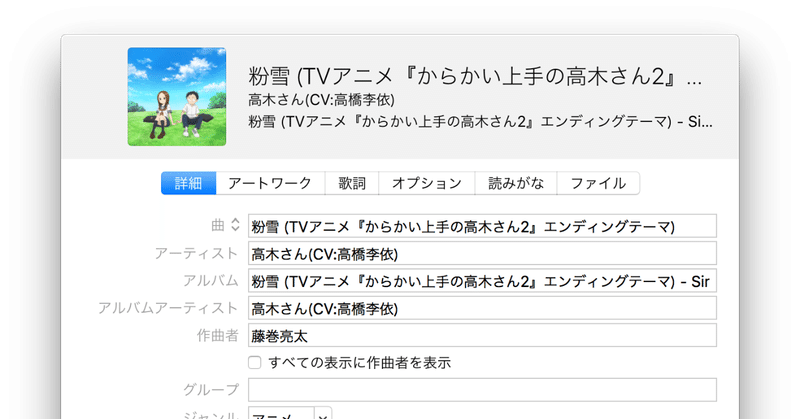Open the ジャンル dropdown arrow
800x419 pixels.
pos(323,413)
